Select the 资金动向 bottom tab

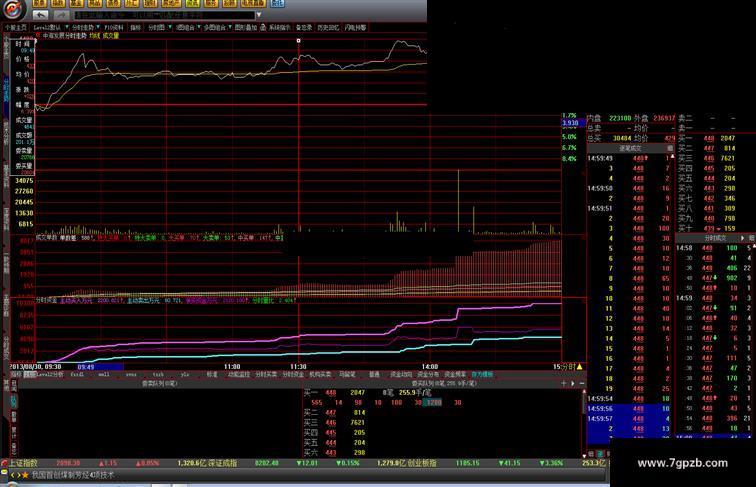click(401, 374)
